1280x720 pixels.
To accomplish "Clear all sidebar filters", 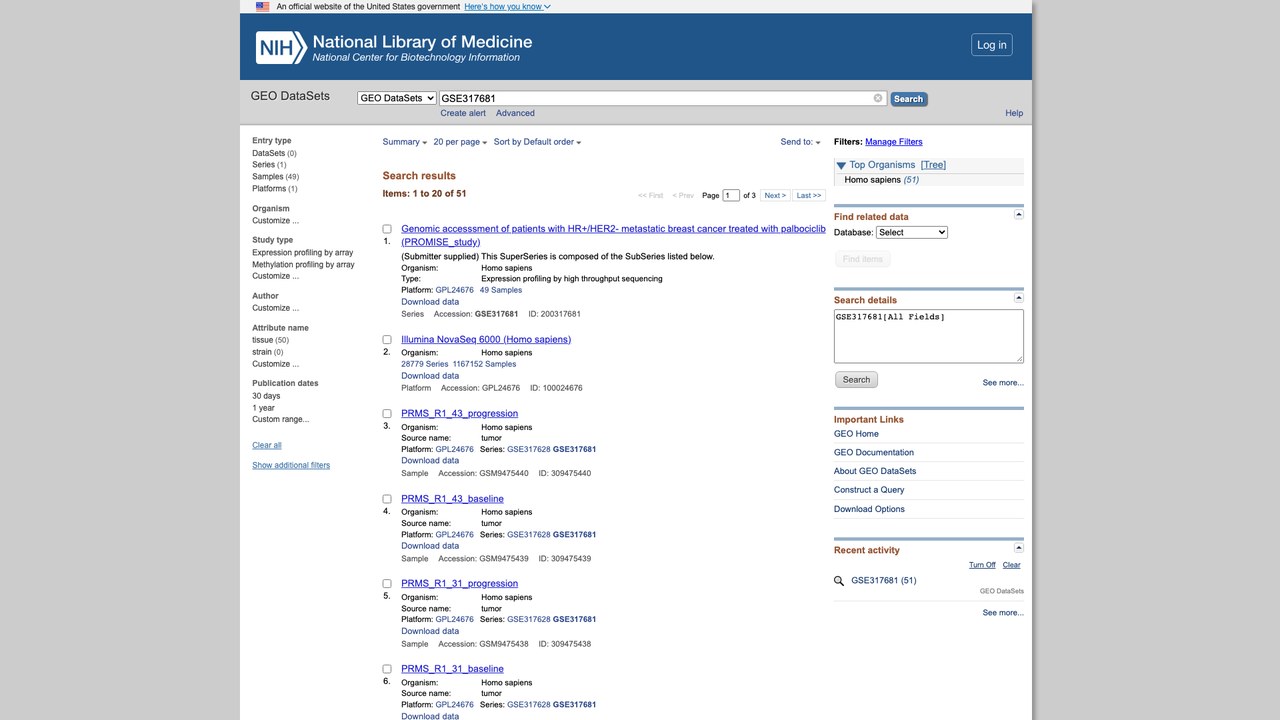I will 267,445.
